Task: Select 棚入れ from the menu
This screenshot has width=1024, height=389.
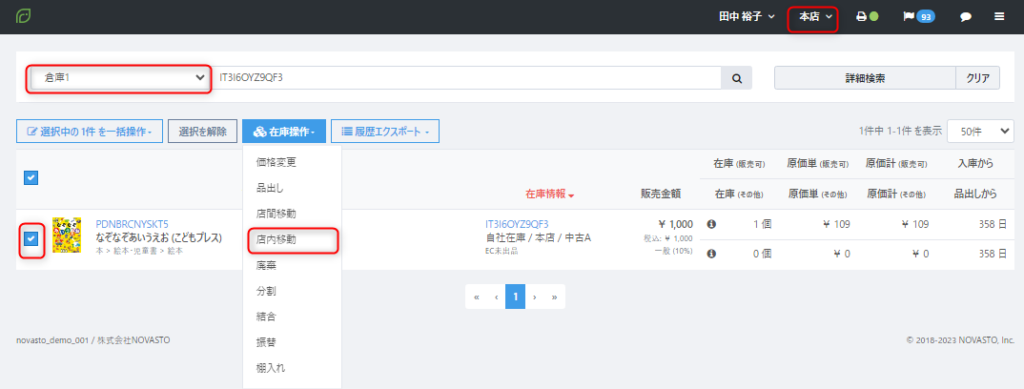Action: click(x=270, y=367)
